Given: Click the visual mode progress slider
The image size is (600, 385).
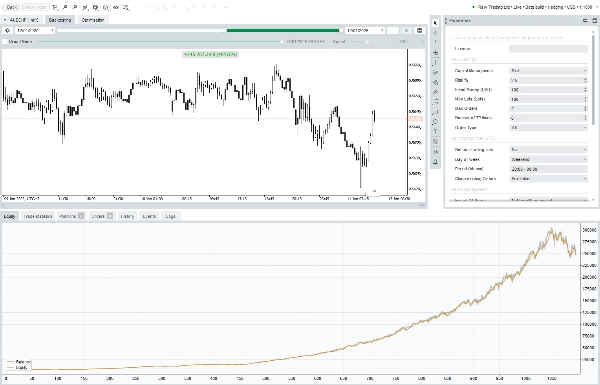Looking at the screenshot, I should [160, 41].
